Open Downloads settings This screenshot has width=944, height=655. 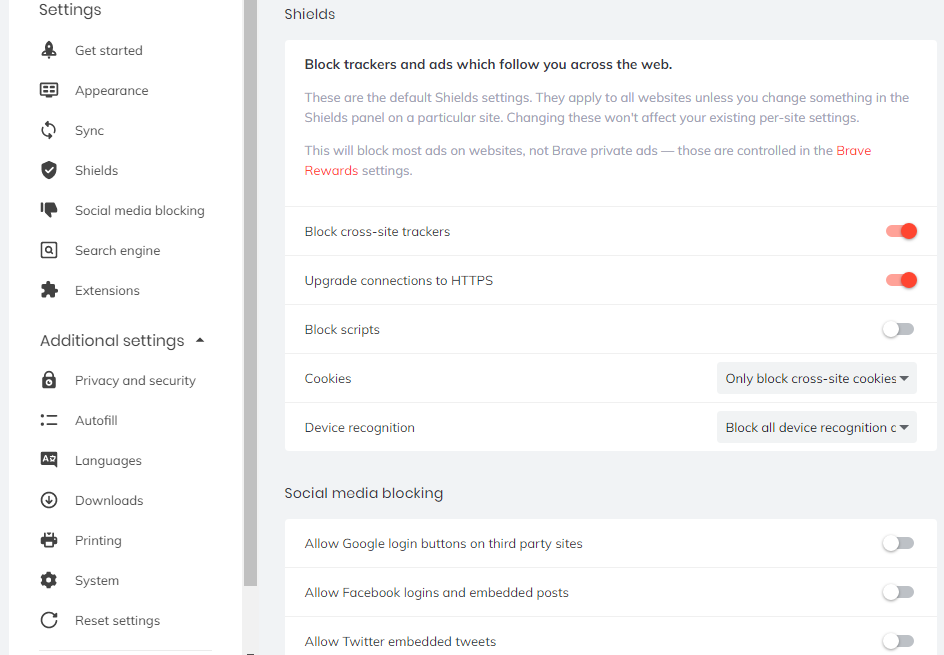pos(109,500)
